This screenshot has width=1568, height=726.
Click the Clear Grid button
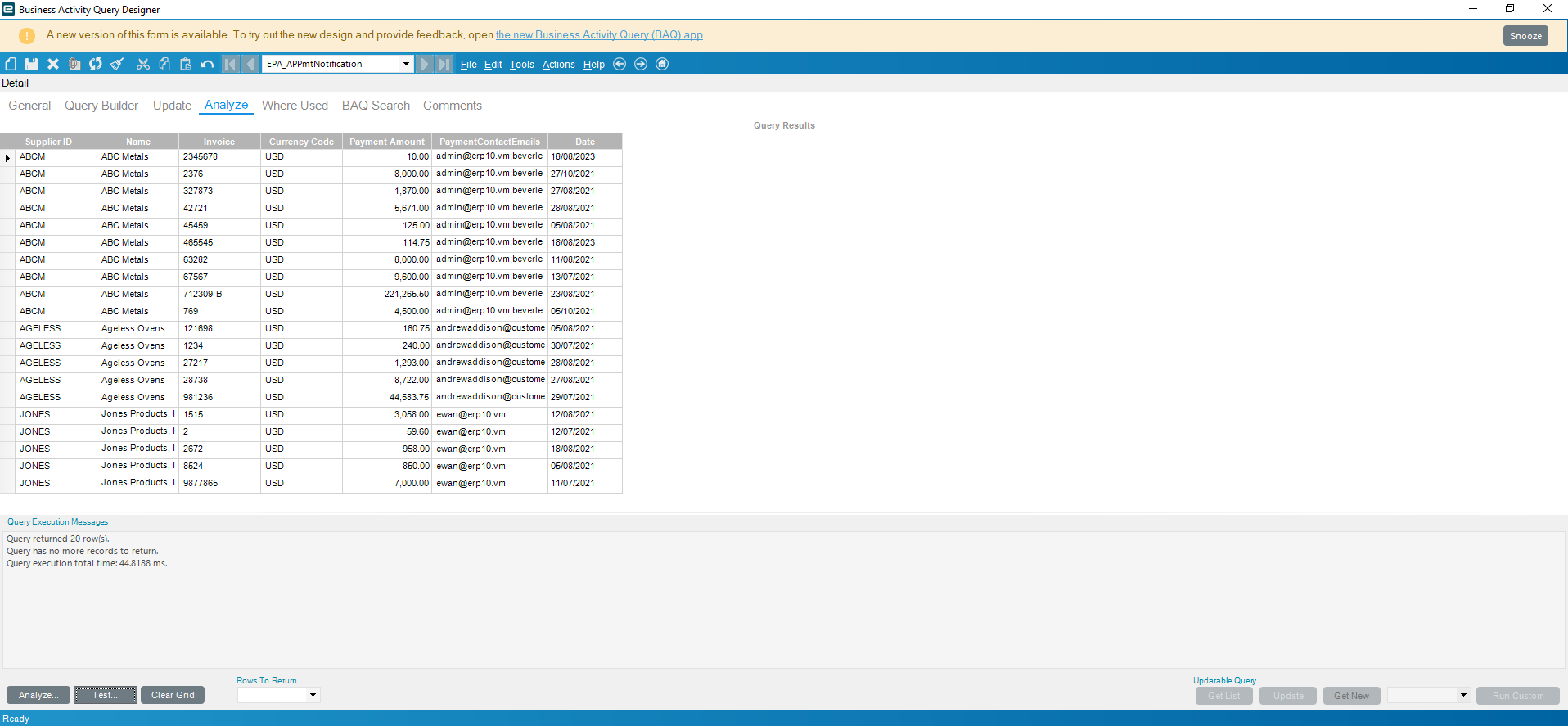173,695
